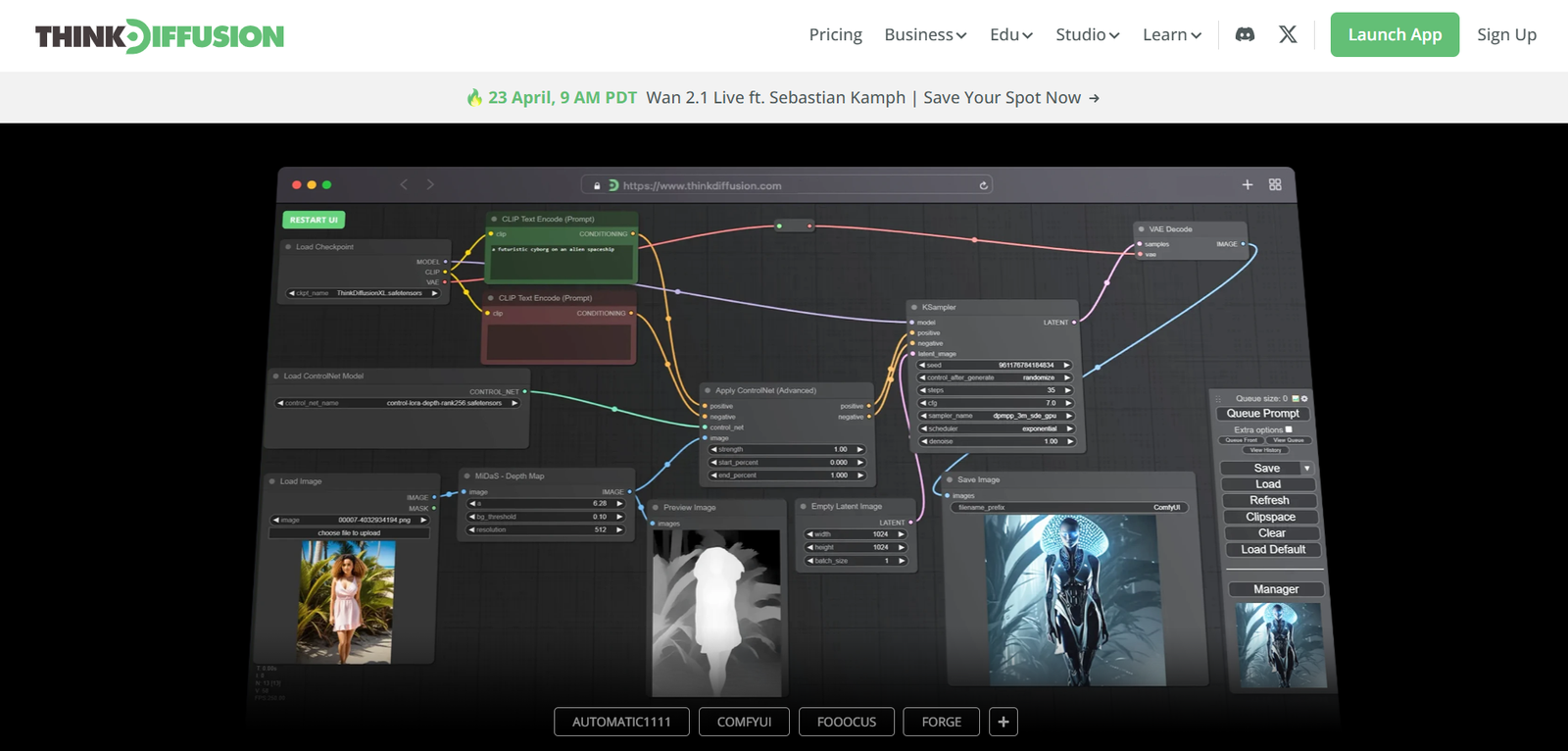Click the reload icon in mockup address bar
Viewport: 1568px width, 751px height.
point(983,185)
